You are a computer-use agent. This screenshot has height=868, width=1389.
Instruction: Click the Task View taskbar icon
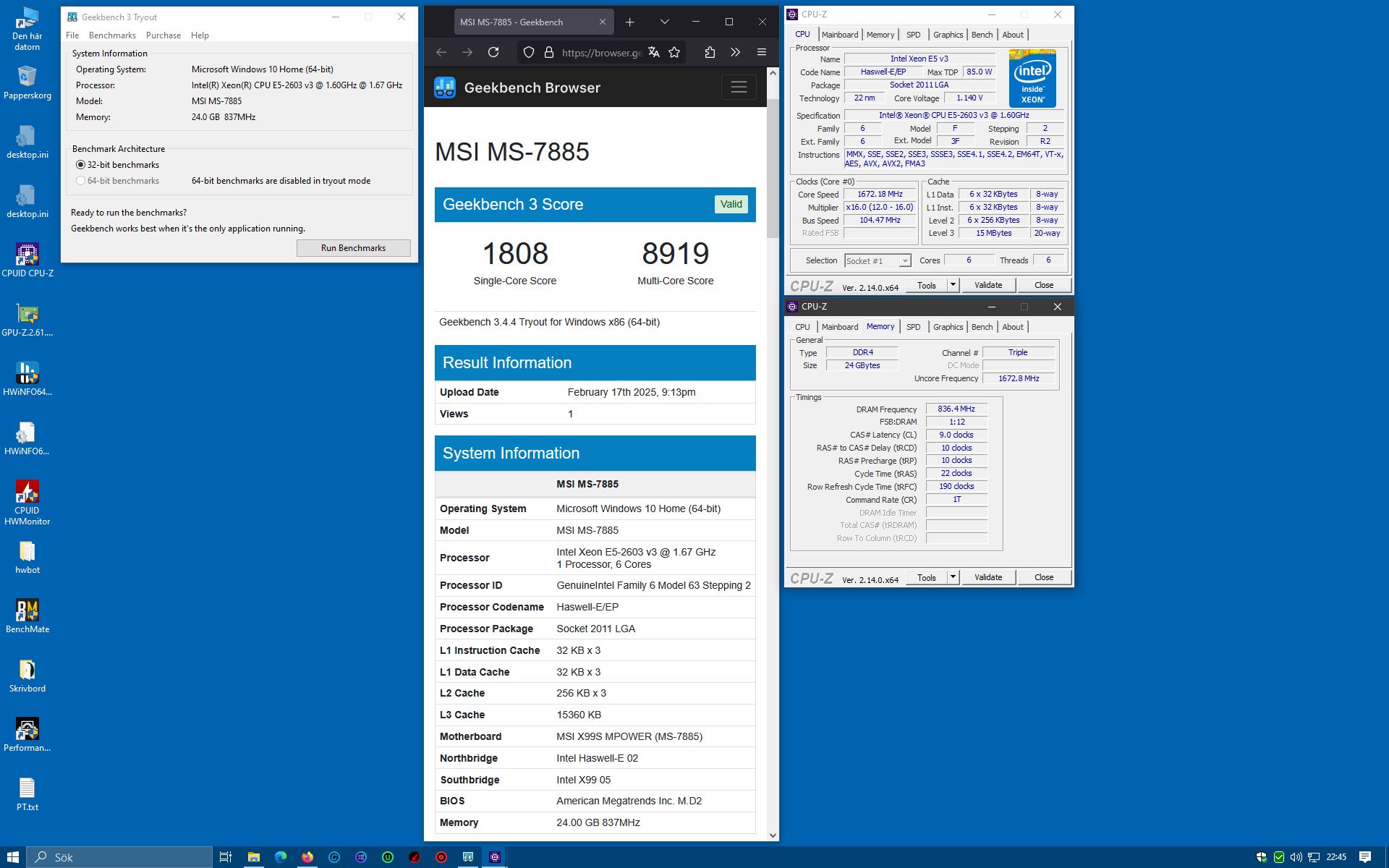(x=226, y=857)
